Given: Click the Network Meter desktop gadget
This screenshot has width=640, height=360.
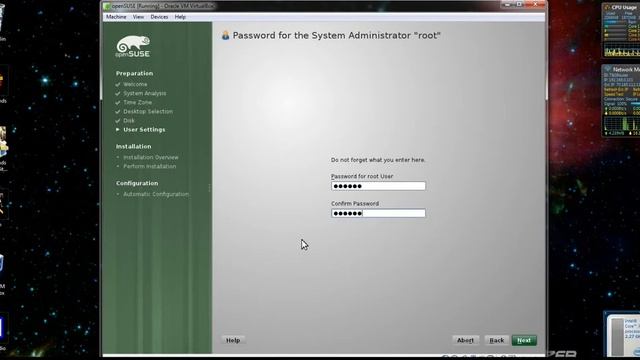Looking at the screenshot, I should click(621, 100).
